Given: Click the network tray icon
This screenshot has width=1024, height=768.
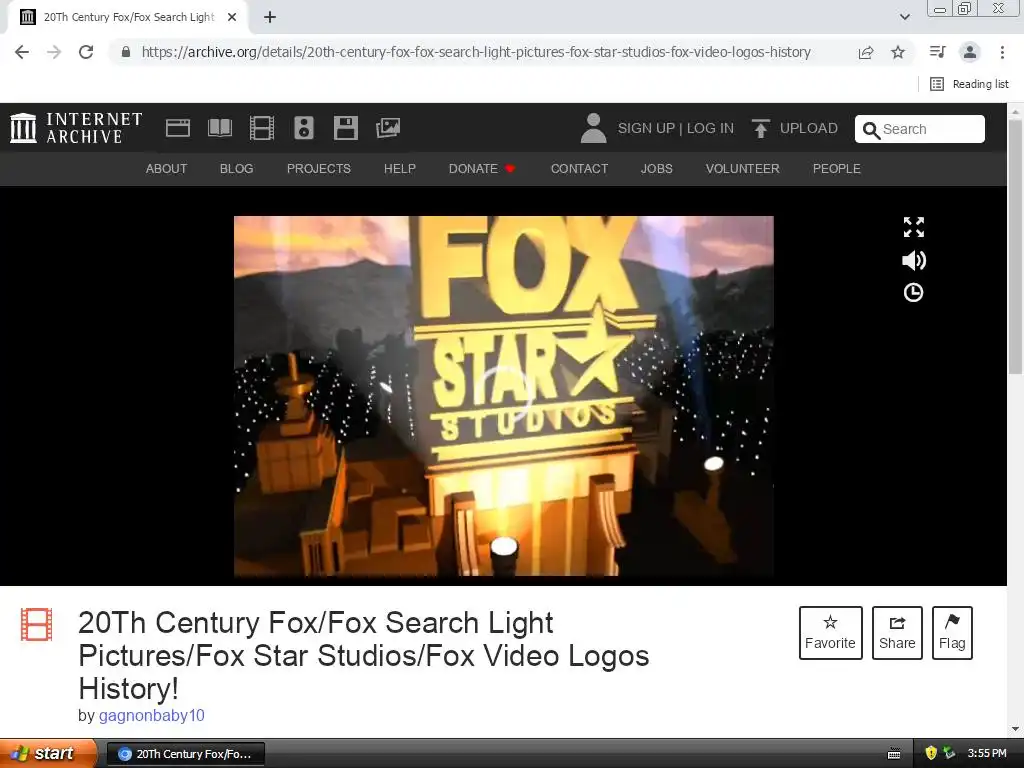Looking at the screenshot, I should coord(949,754).
